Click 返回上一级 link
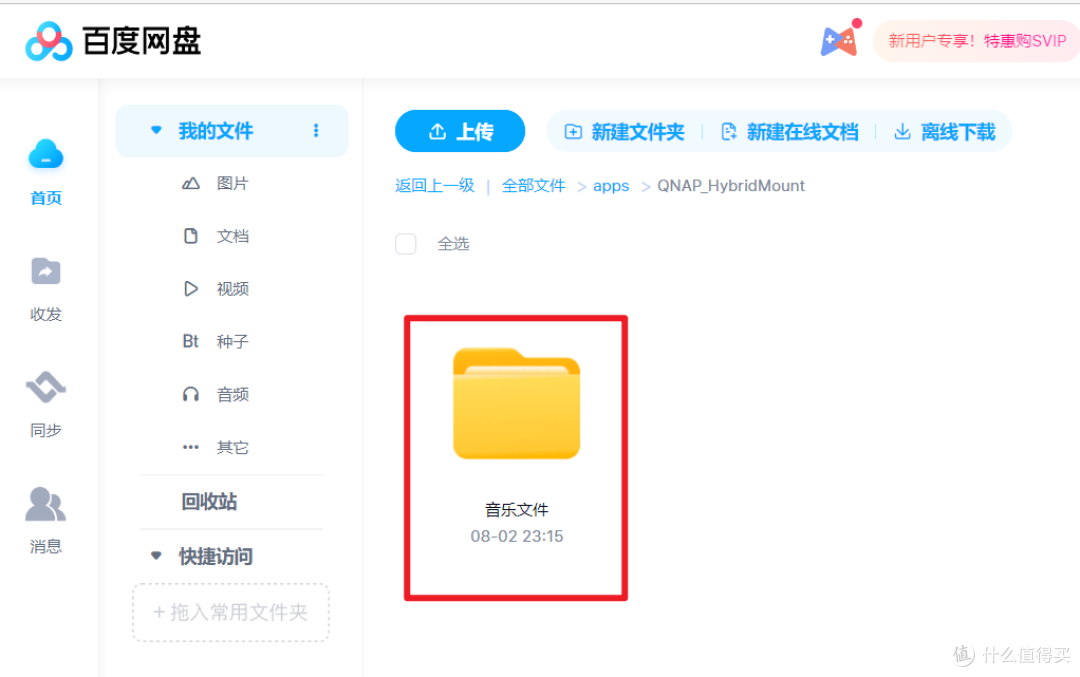The image size is (1080, 677). pos(435,185)
